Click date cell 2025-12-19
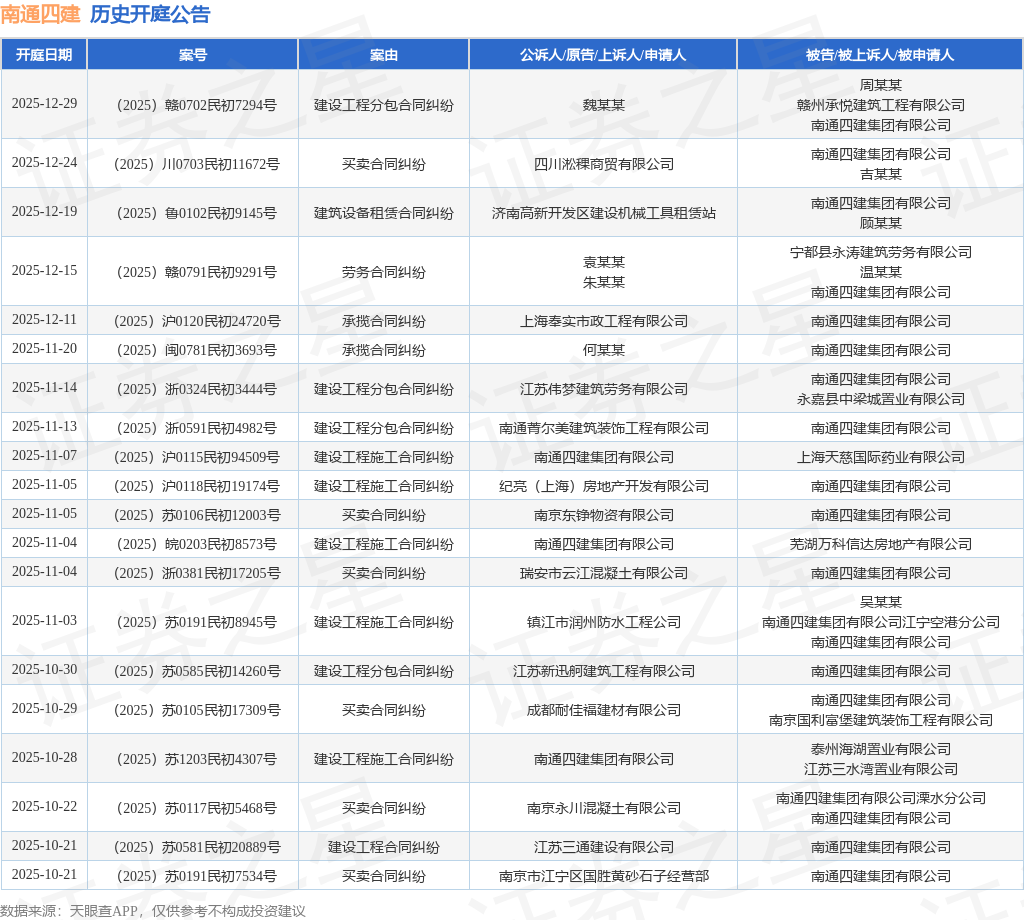This screenshot has height=920, width=1024. [x=44, y=212]
